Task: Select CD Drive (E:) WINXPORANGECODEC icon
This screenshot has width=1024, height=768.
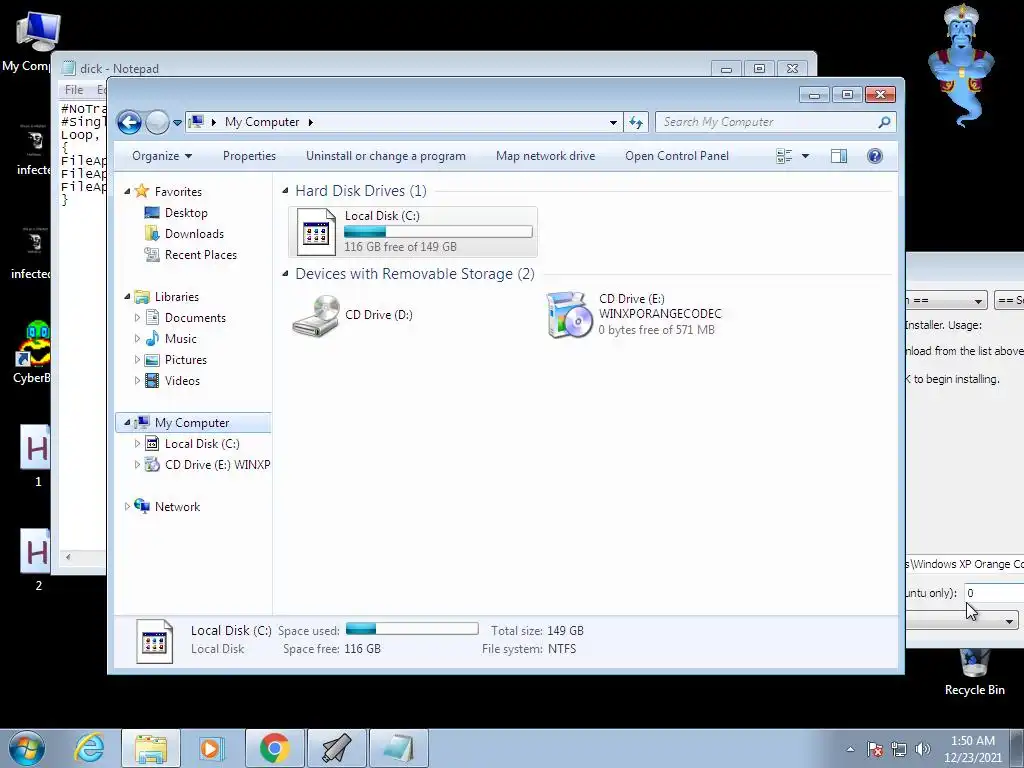Action: tap(568, 315)
